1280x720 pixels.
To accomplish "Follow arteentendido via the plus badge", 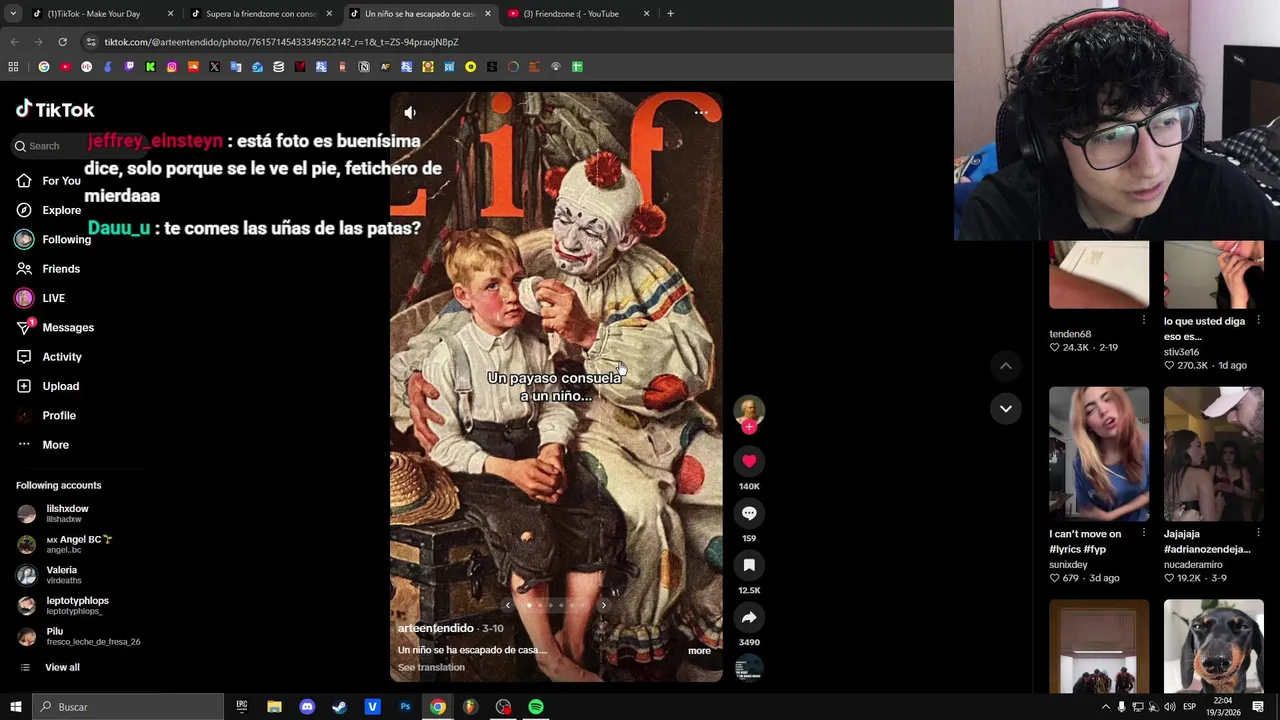I will pos(749,427).
